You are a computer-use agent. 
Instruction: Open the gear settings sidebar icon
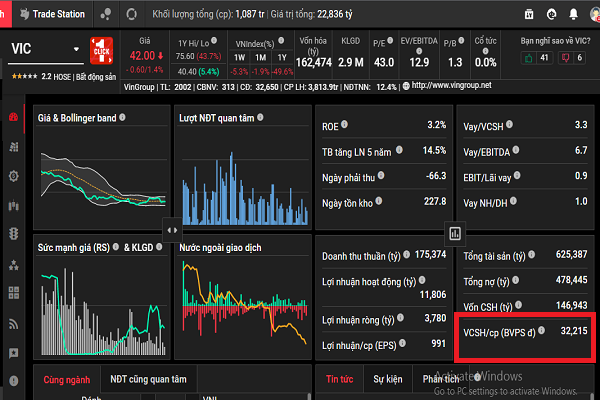[13, 176]
